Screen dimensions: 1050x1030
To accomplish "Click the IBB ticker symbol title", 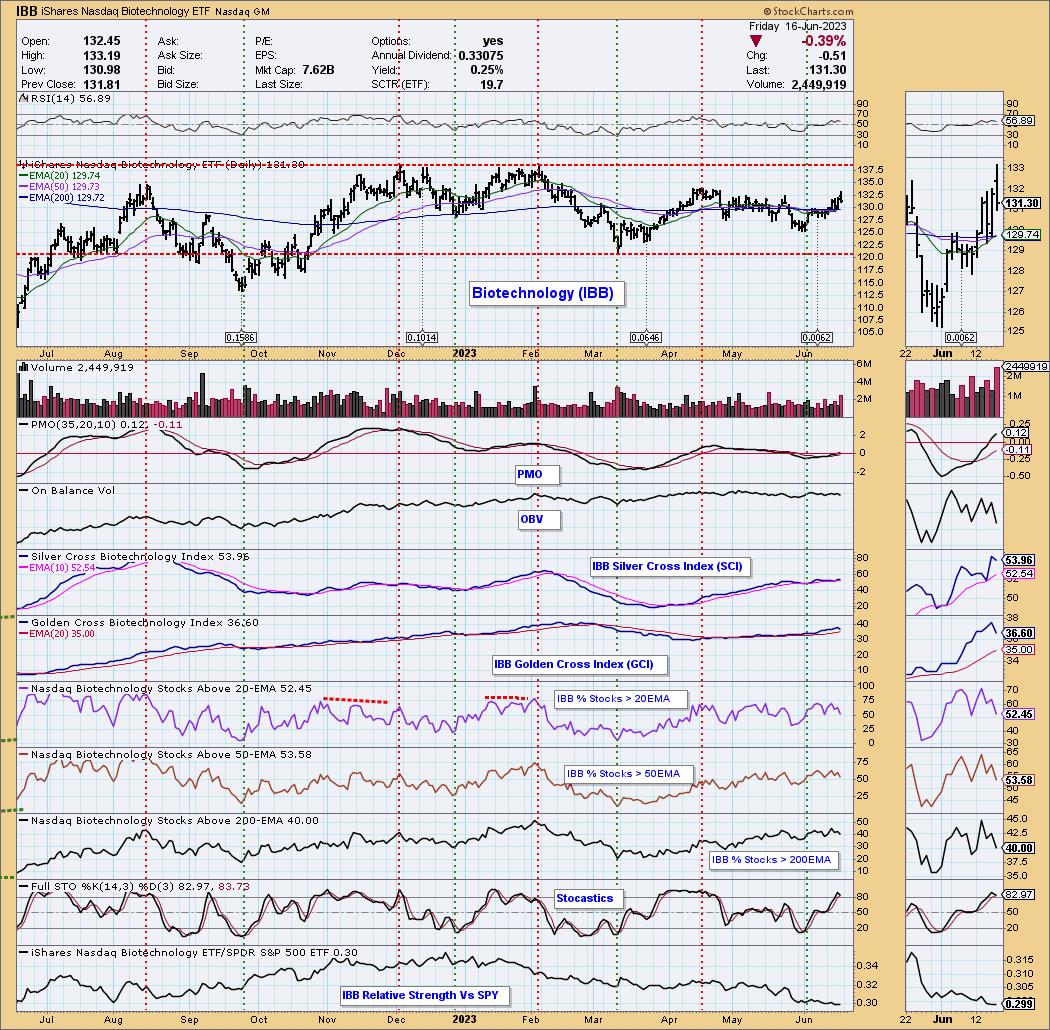I will (x=26, y=10).
